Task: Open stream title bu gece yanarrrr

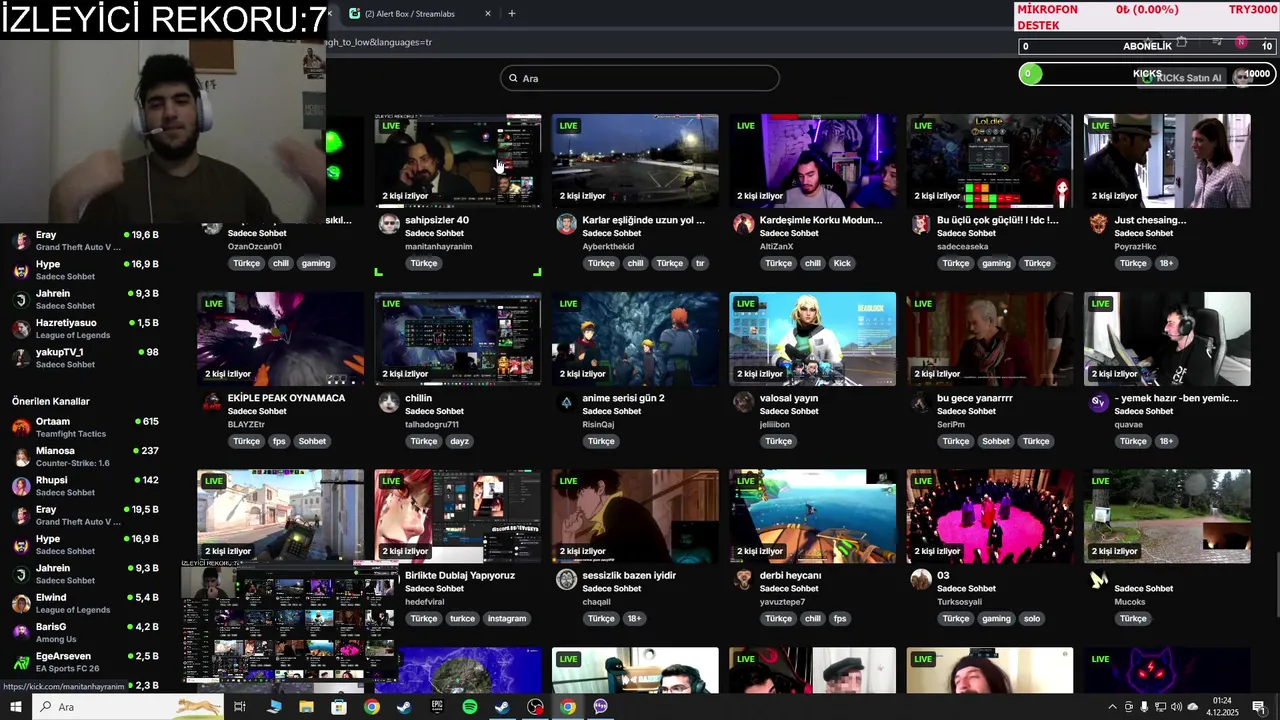Action: (975, 398)
